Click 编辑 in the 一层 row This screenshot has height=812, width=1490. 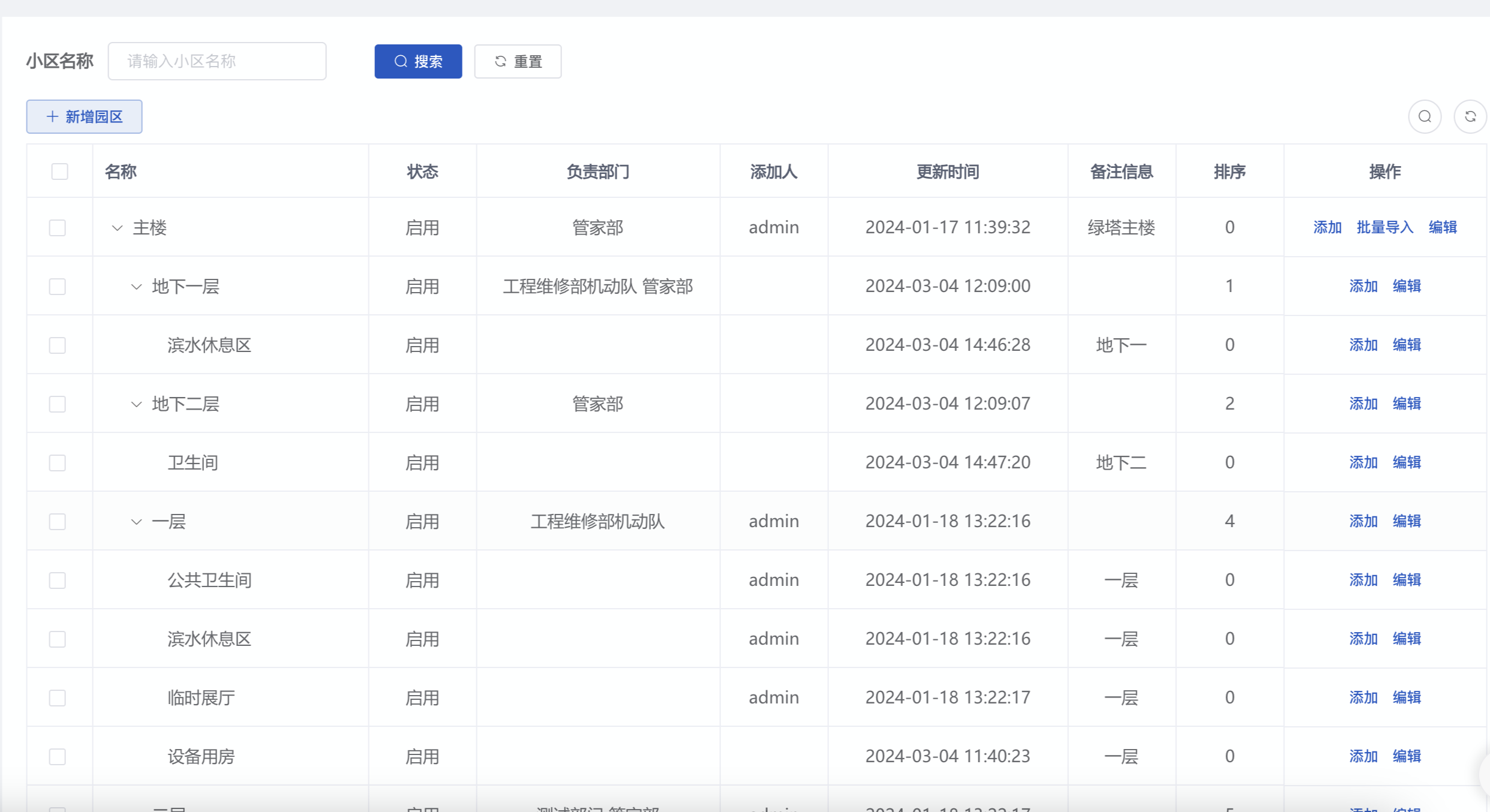(x=1407, y=521)
